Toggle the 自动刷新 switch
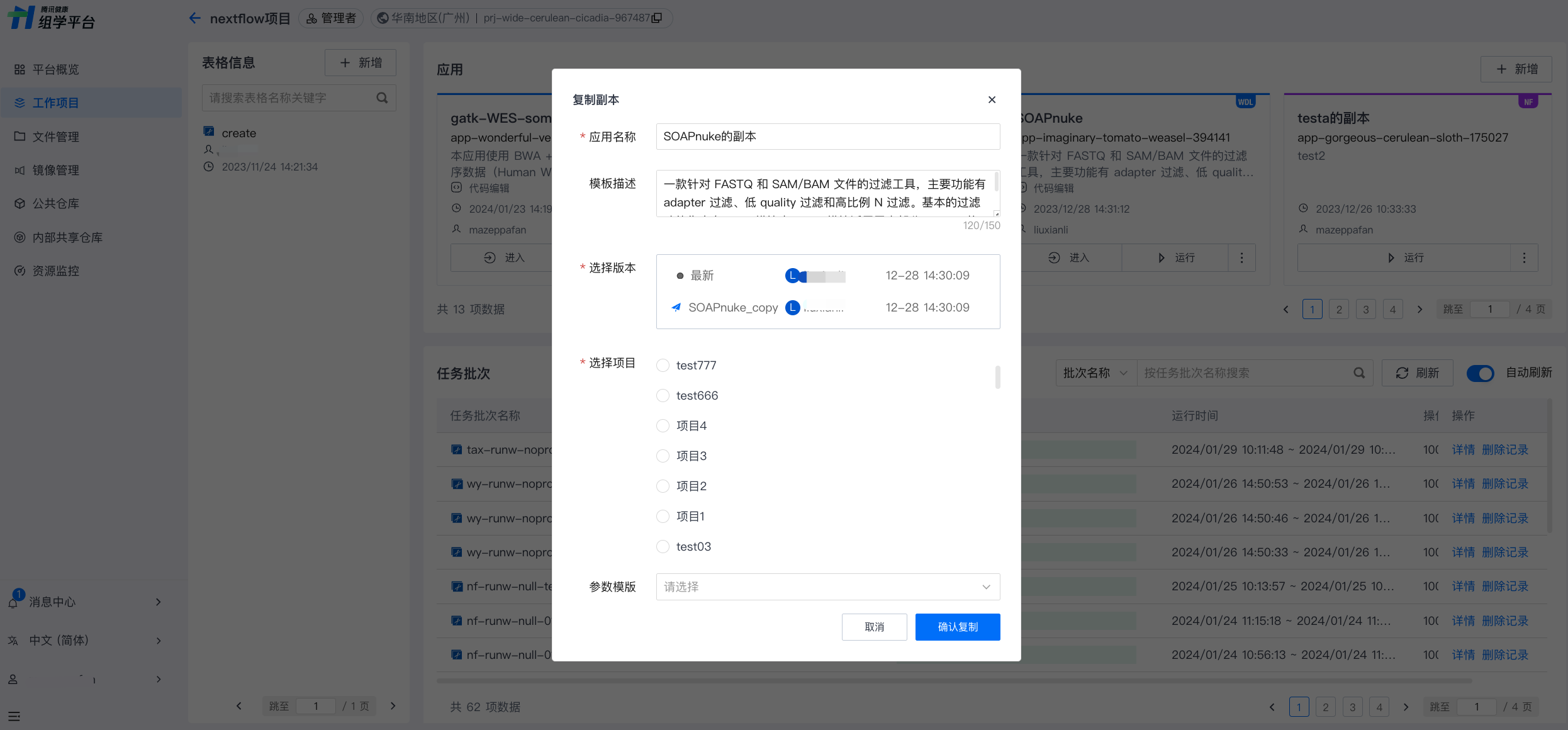 (x=1480, y=373)
